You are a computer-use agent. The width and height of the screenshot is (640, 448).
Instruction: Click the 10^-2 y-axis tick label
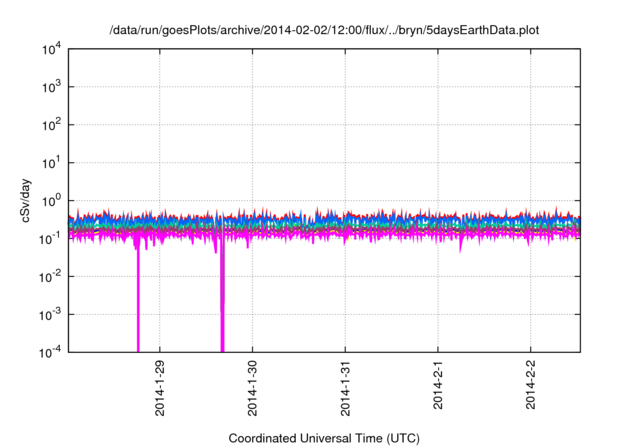[x=50, y=277]
